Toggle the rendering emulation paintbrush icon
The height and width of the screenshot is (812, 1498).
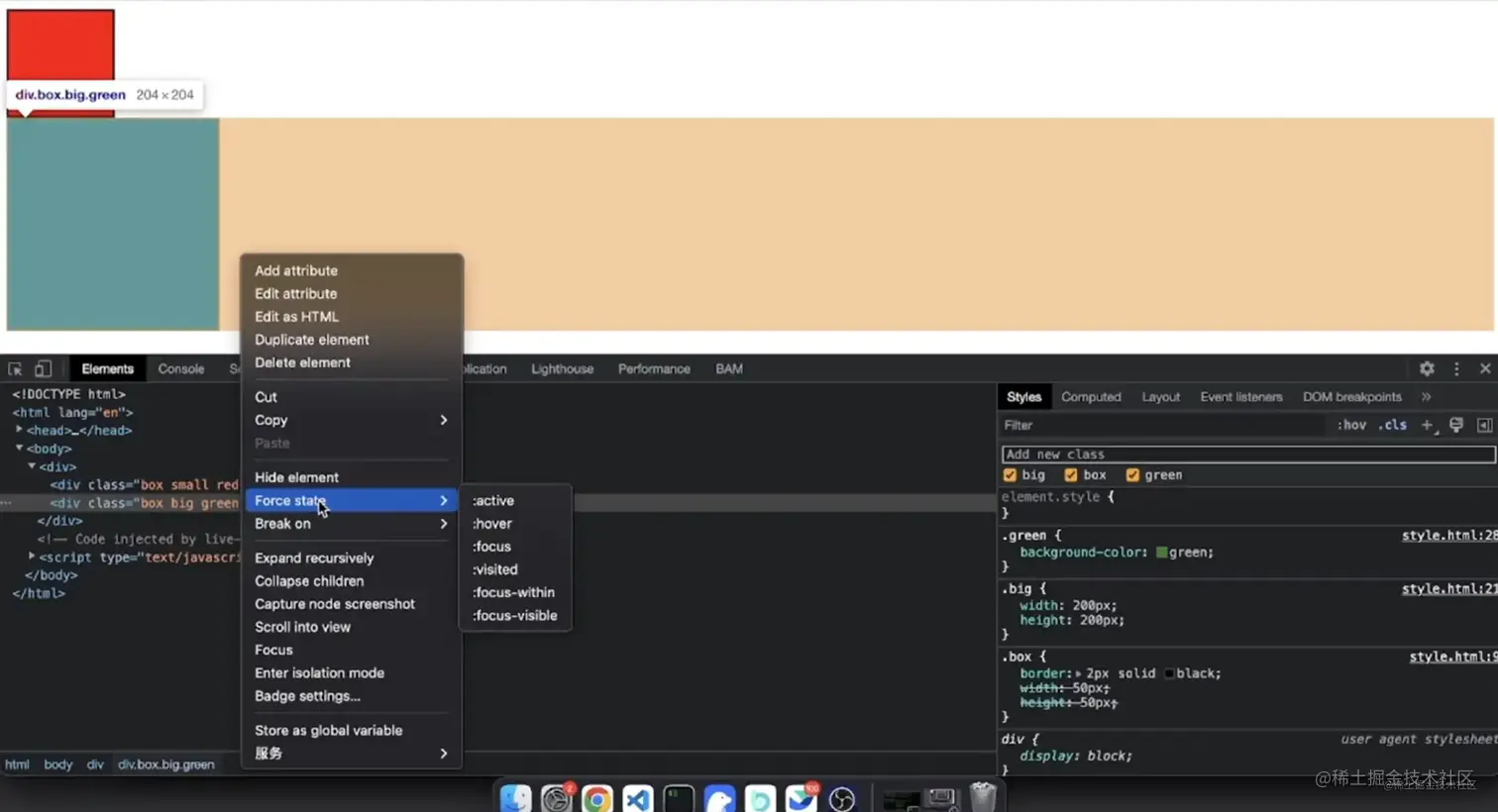pos(1456,425)
